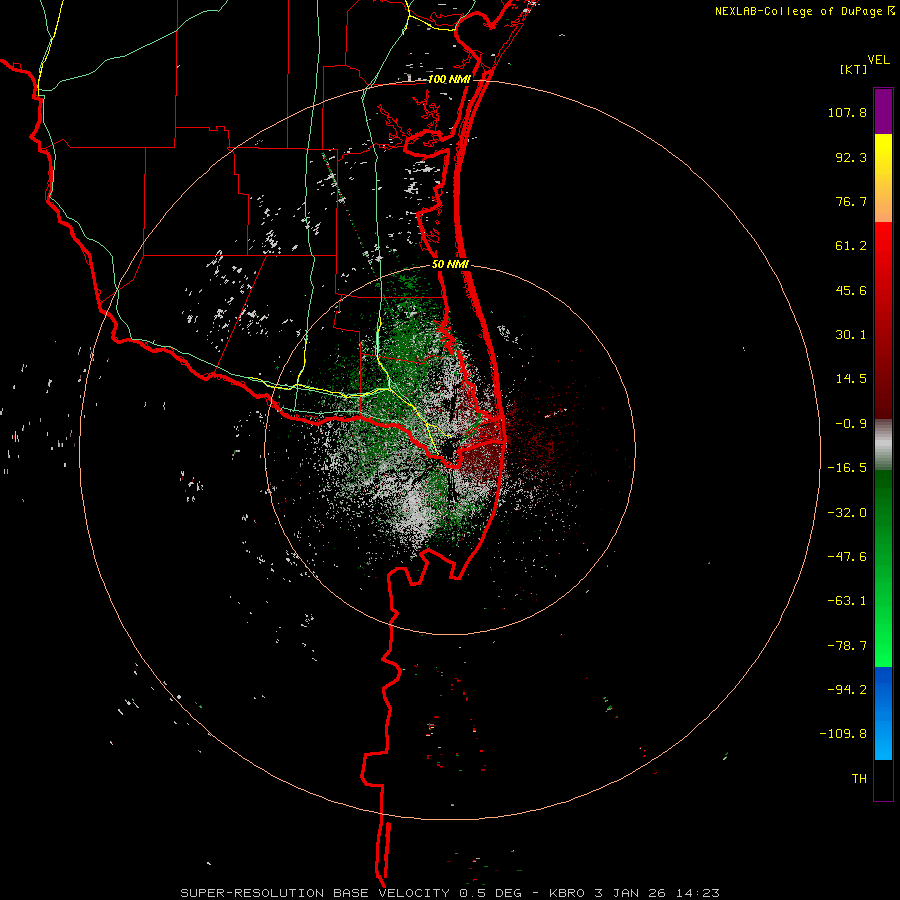Click the -16.5 velocity scale value
The image size is (900, 900).
[847, 468]
